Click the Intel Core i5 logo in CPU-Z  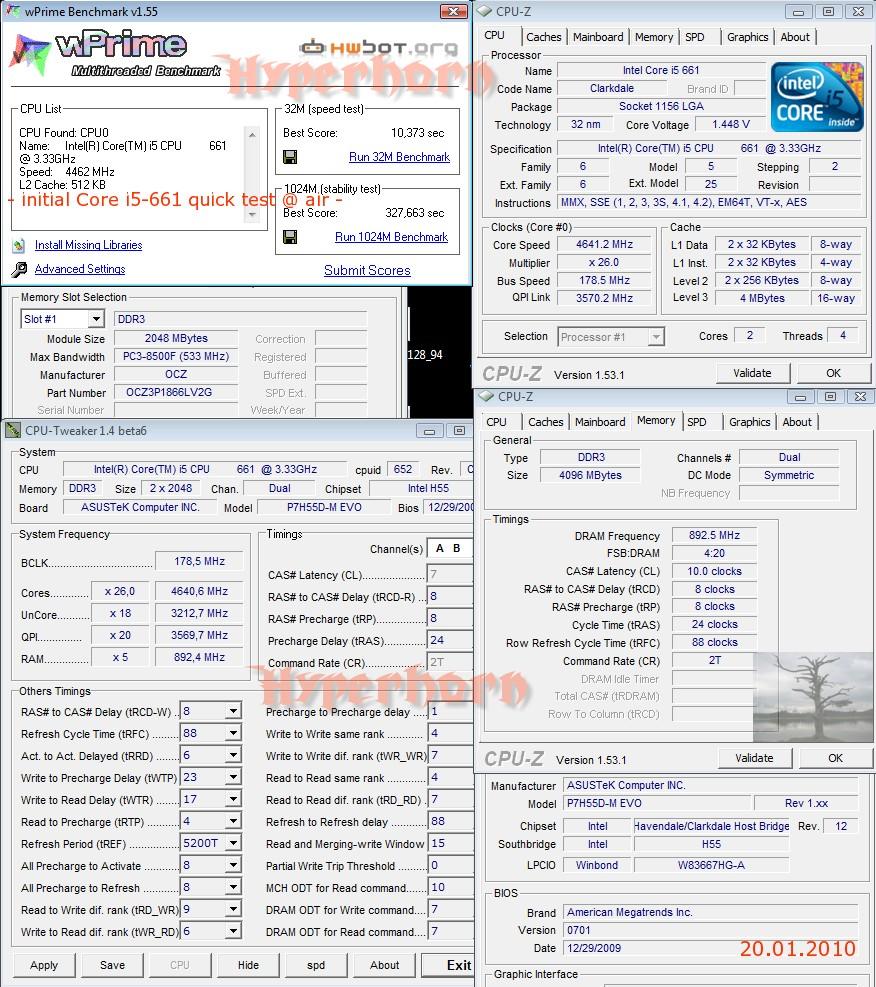coord(817,96)
